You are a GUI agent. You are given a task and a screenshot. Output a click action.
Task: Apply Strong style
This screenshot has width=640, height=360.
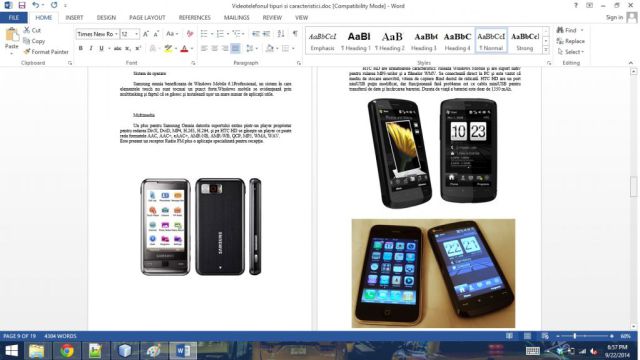[524, 40]
